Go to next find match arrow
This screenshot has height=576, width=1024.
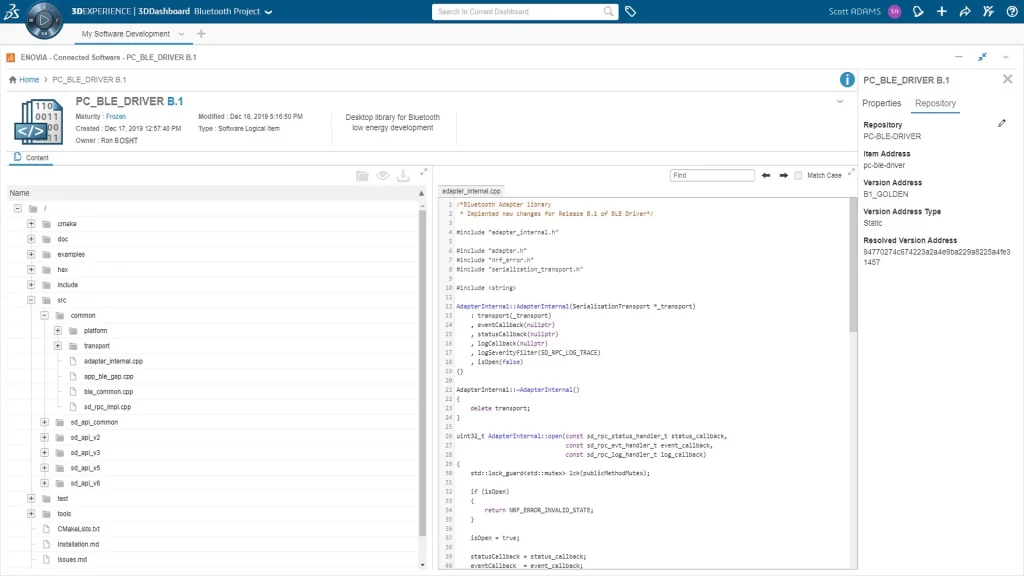784,175
